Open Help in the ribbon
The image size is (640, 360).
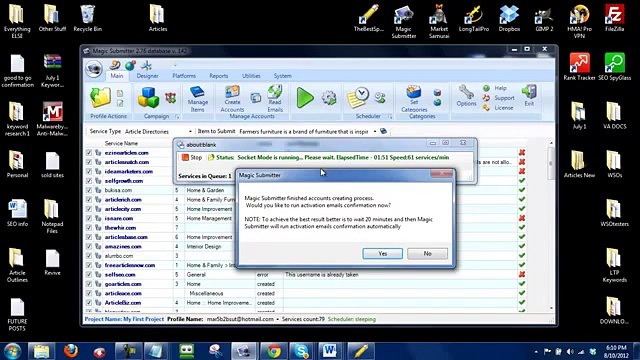pyautogui.click(x=495, y=88)
